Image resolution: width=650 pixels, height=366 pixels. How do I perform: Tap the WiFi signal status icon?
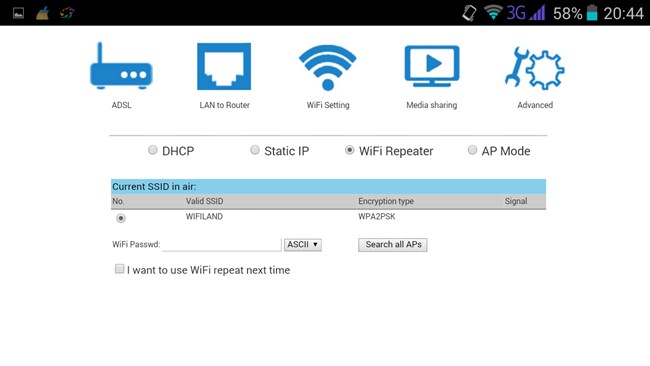point(493,12)
